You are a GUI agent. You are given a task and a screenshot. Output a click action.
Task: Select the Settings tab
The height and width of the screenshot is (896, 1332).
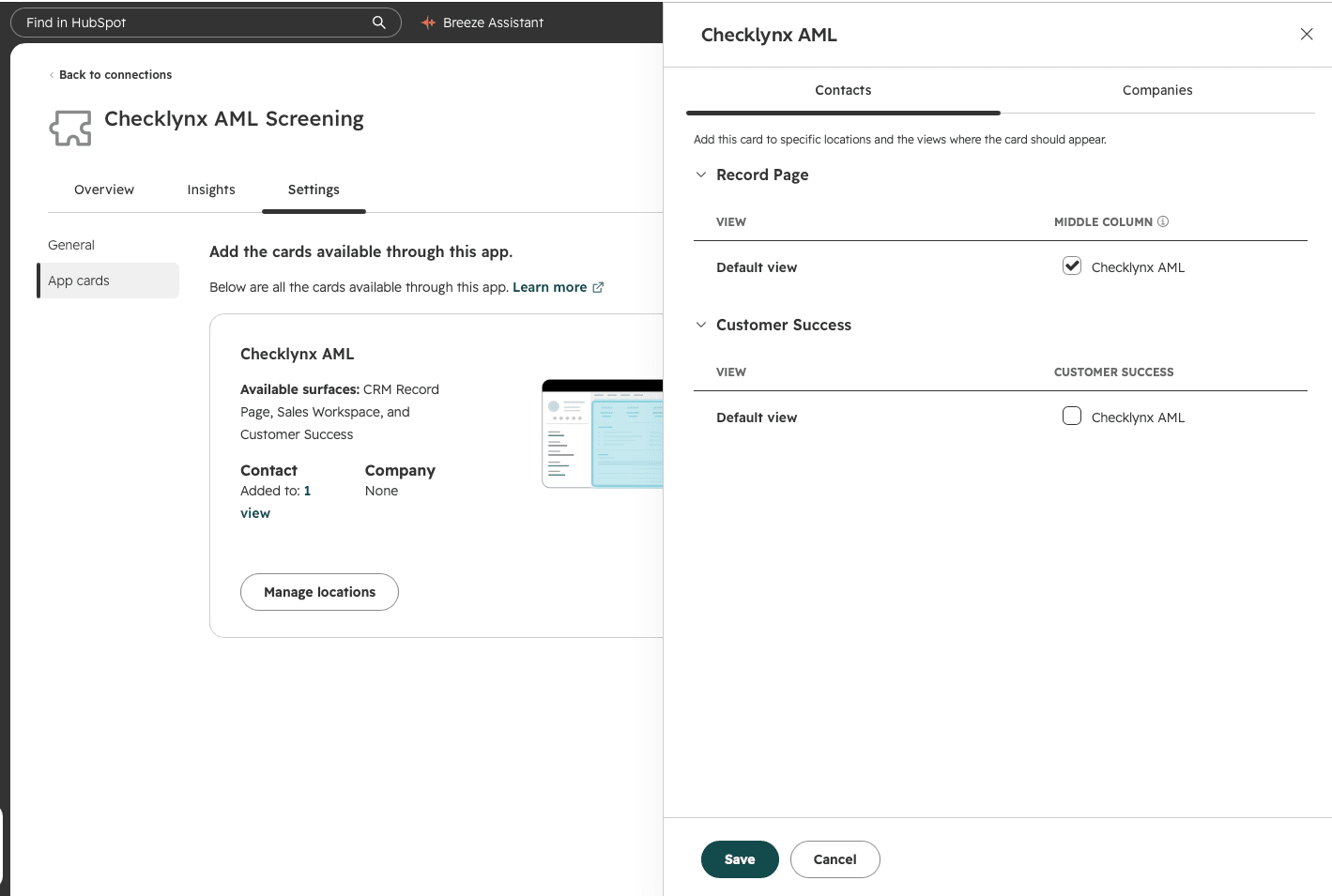pos(314,190)
